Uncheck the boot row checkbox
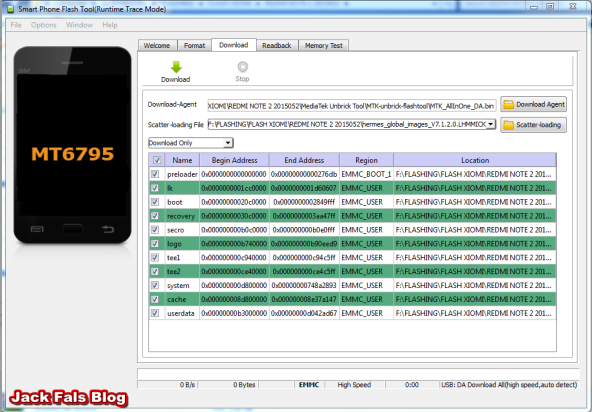The image size is (592, 412). tap(155, 202)
